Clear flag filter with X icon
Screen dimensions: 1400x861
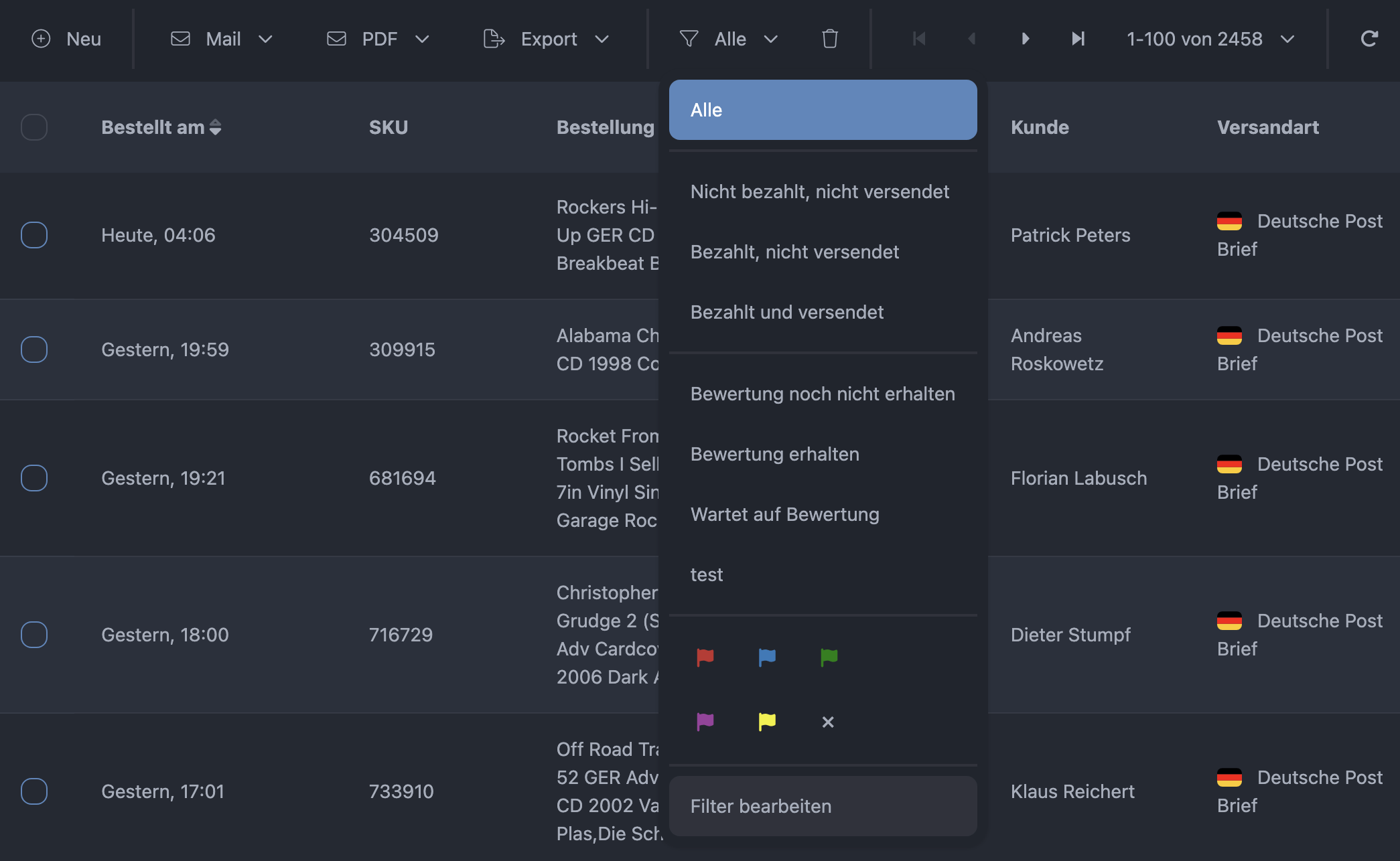click(x=828, y=722)
